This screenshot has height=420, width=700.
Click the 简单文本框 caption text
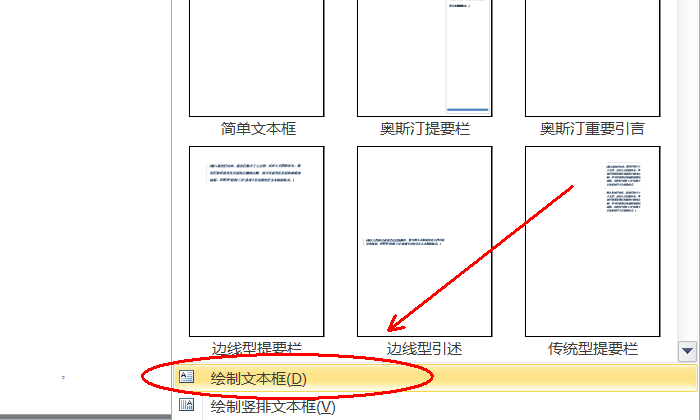pos(258,129)
